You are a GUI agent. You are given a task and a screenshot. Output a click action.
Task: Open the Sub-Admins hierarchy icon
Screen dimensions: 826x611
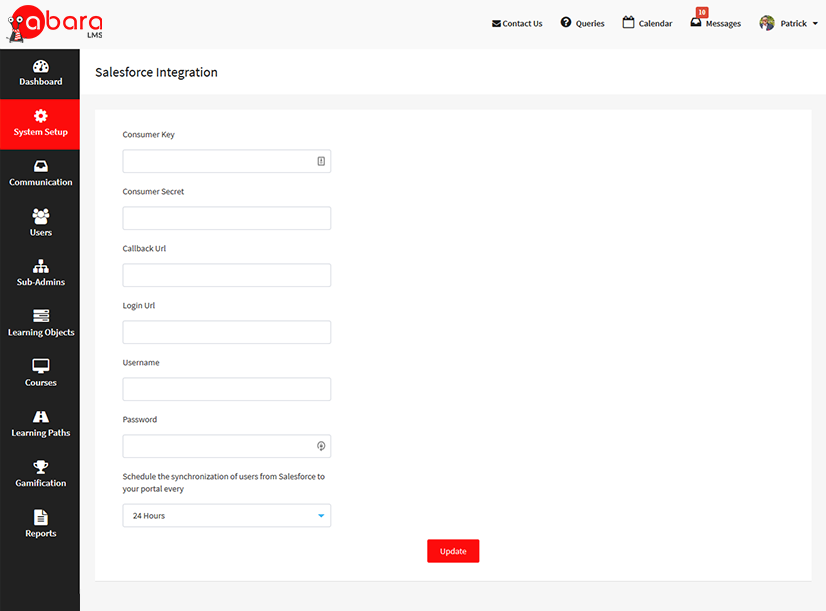[x=41, y=266]
